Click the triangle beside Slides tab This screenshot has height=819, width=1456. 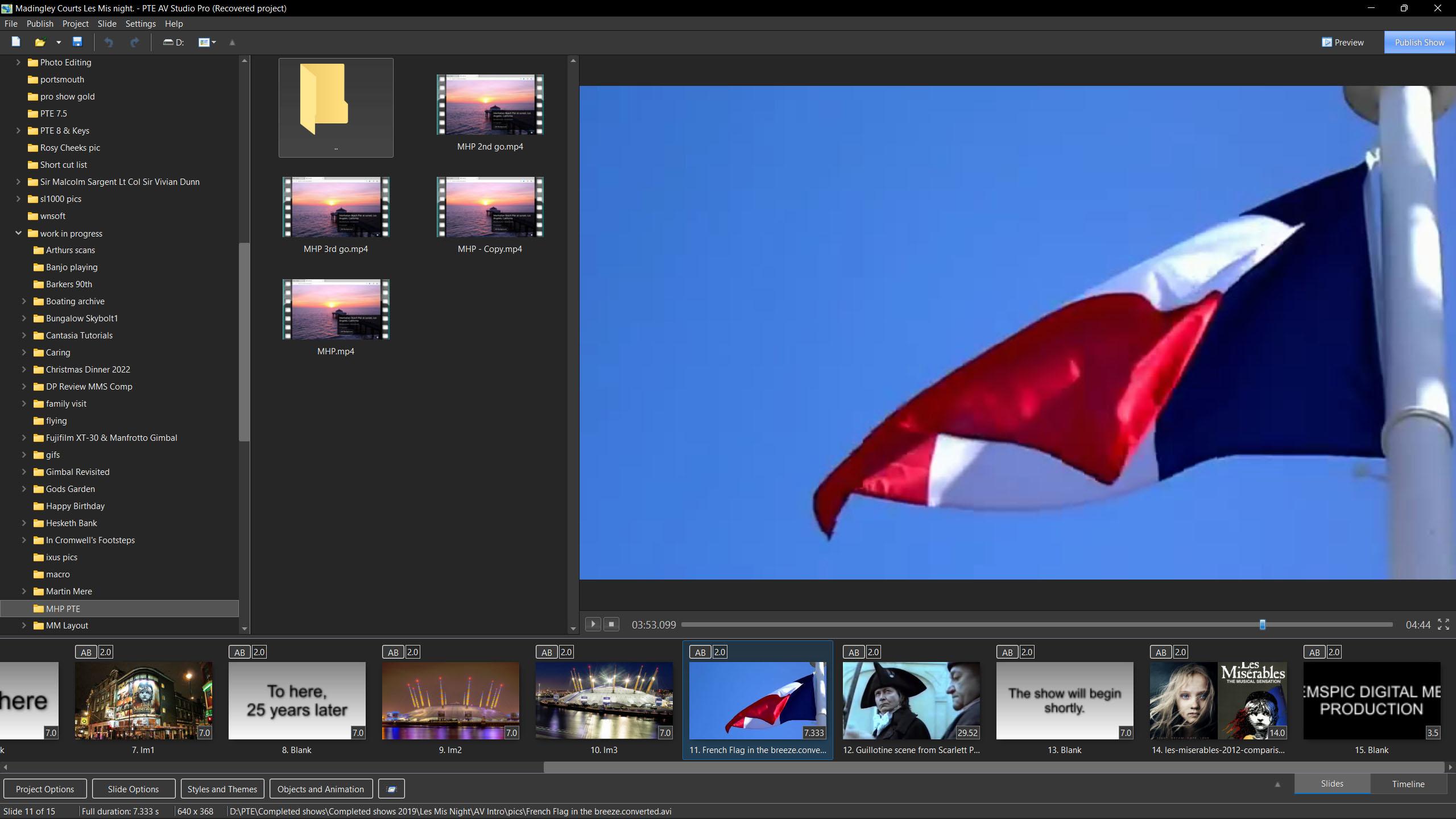pyautogui.click(x=1277, y=784)
